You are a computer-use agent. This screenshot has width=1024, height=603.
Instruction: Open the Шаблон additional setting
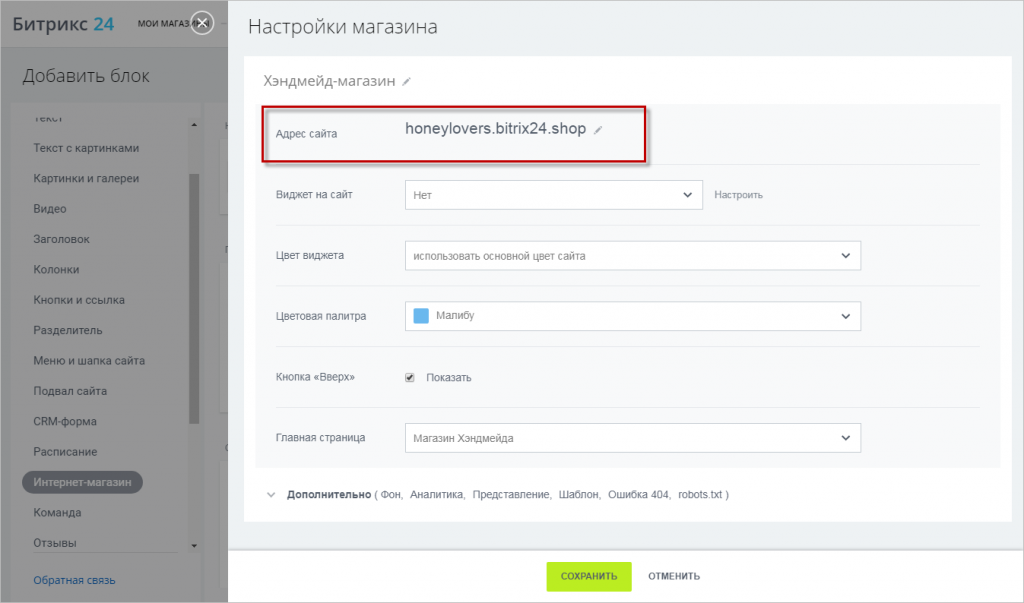coord(578,495)
